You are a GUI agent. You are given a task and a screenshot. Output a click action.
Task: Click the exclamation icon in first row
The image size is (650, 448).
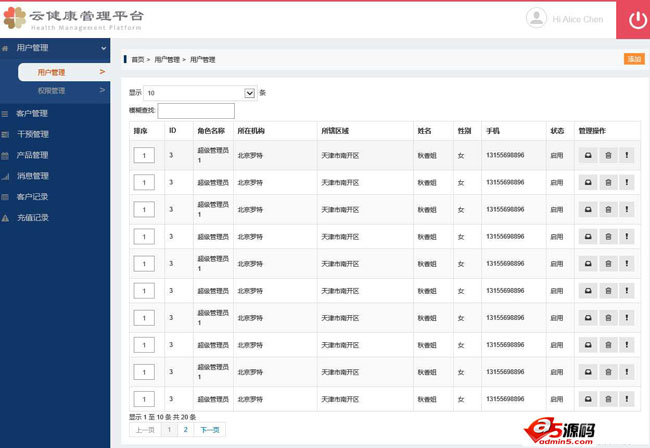(627, 155)
